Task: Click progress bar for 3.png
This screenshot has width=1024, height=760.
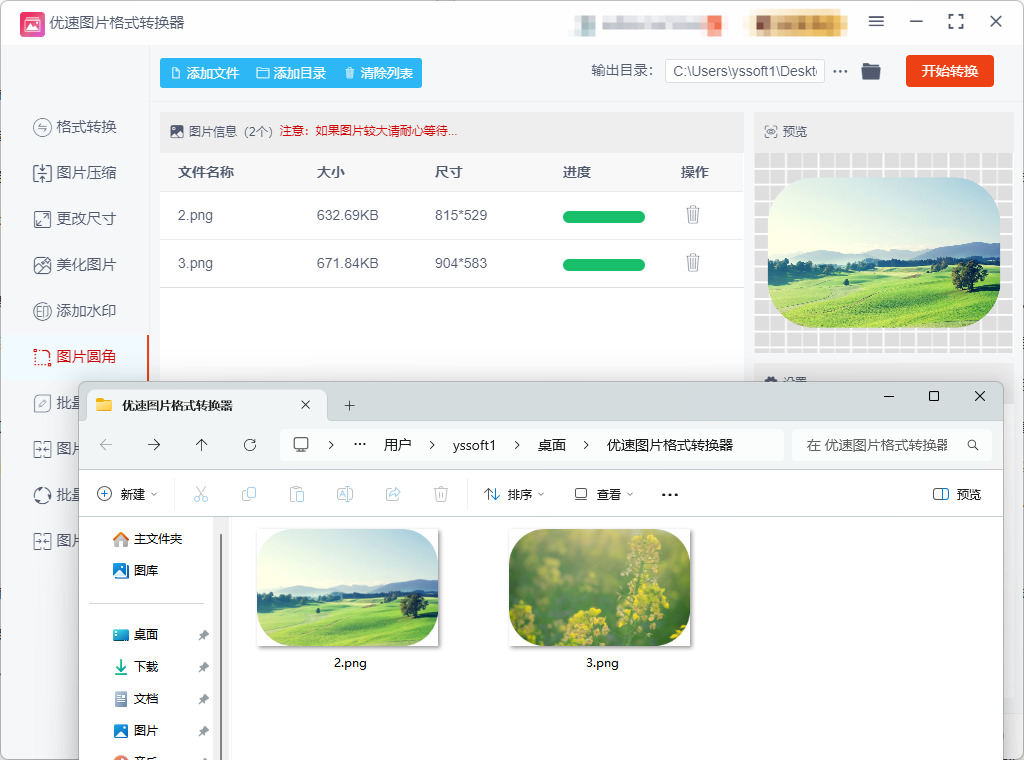Action: click(x=603, y=264)
